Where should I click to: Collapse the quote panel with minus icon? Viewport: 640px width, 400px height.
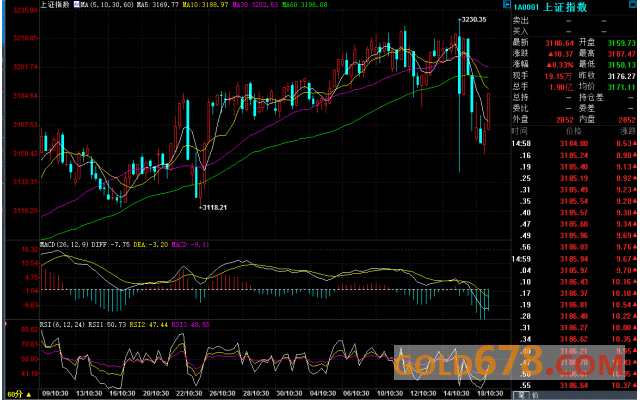click(507, 4)
